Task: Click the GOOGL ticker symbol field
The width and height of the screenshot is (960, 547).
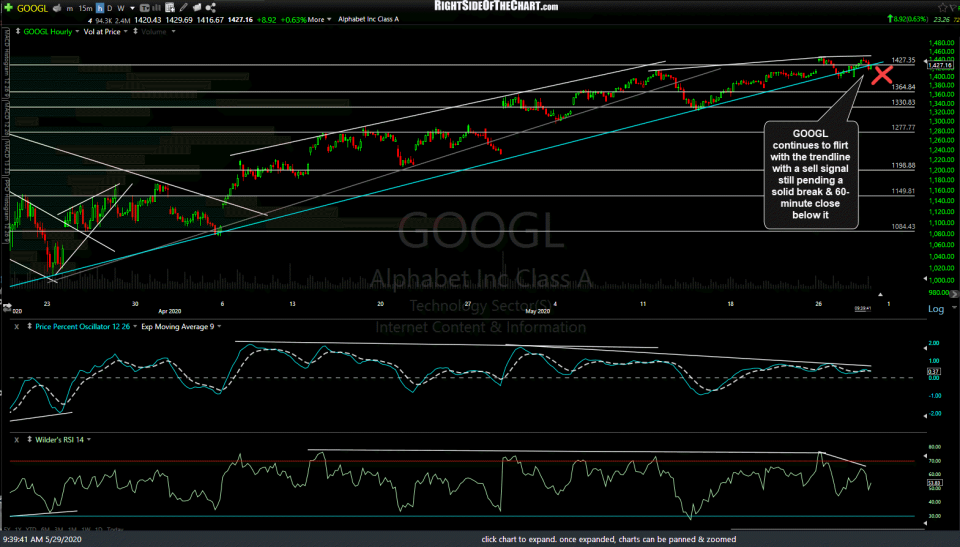Action: (32, 8)
